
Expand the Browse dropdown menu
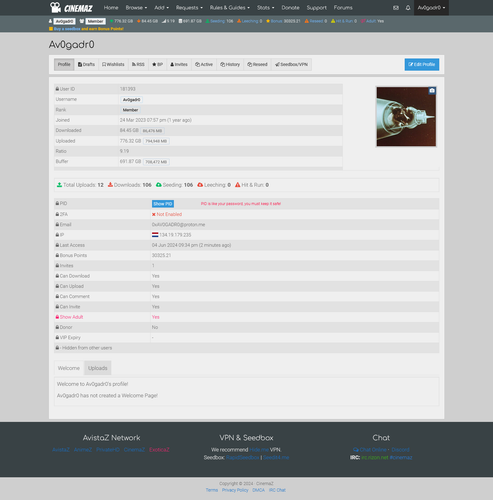pos(136,8)
